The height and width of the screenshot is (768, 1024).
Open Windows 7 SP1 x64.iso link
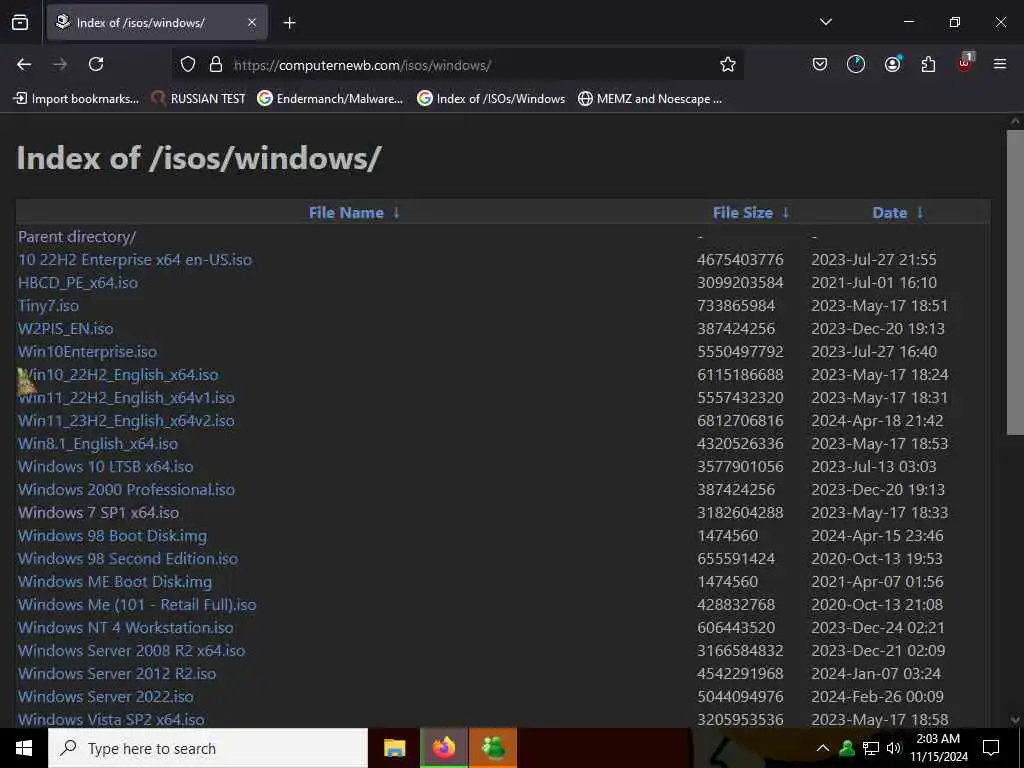click(99, 513)
